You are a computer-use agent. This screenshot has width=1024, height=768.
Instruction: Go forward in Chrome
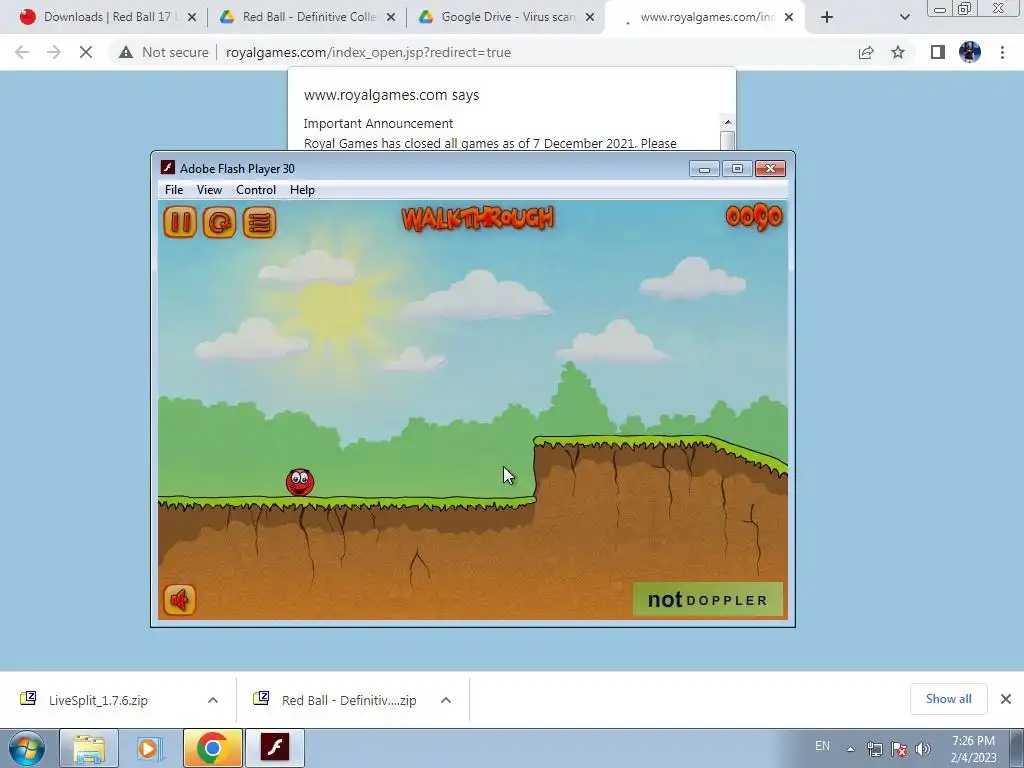[x=54, y=52]
